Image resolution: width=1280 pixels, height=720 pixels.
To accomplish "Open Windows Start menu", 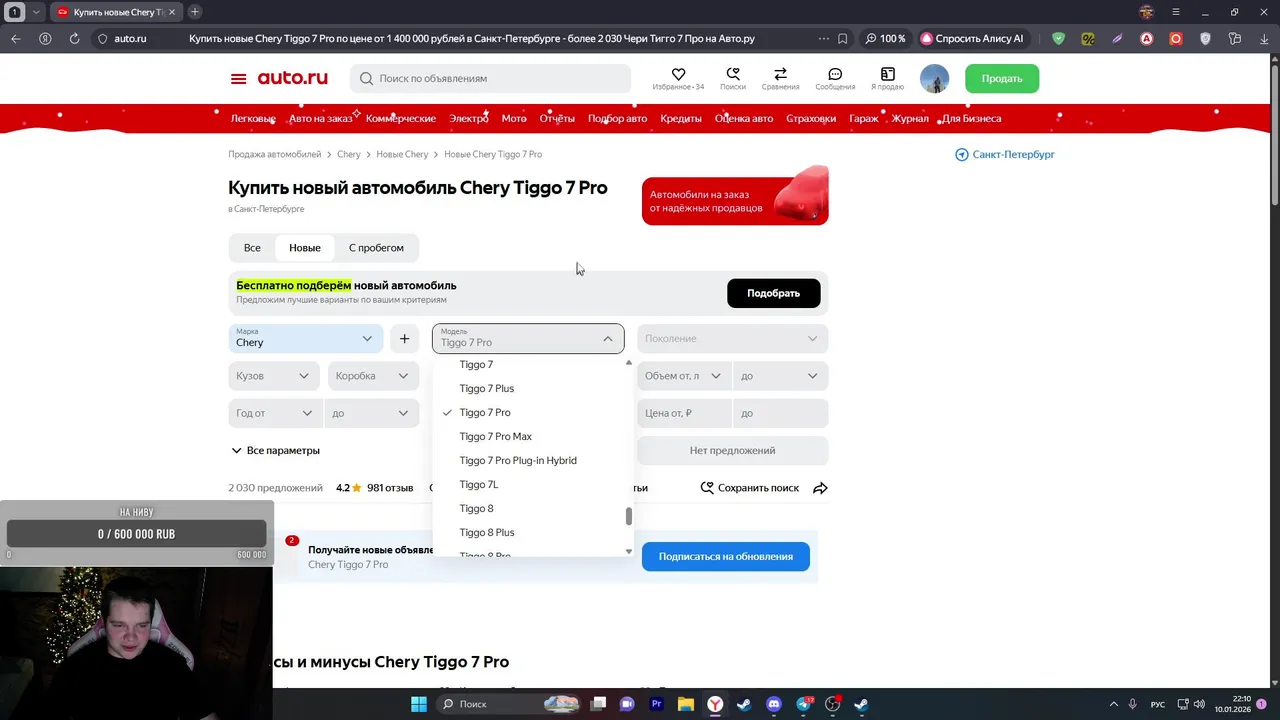I will click(x=419, y=704).
